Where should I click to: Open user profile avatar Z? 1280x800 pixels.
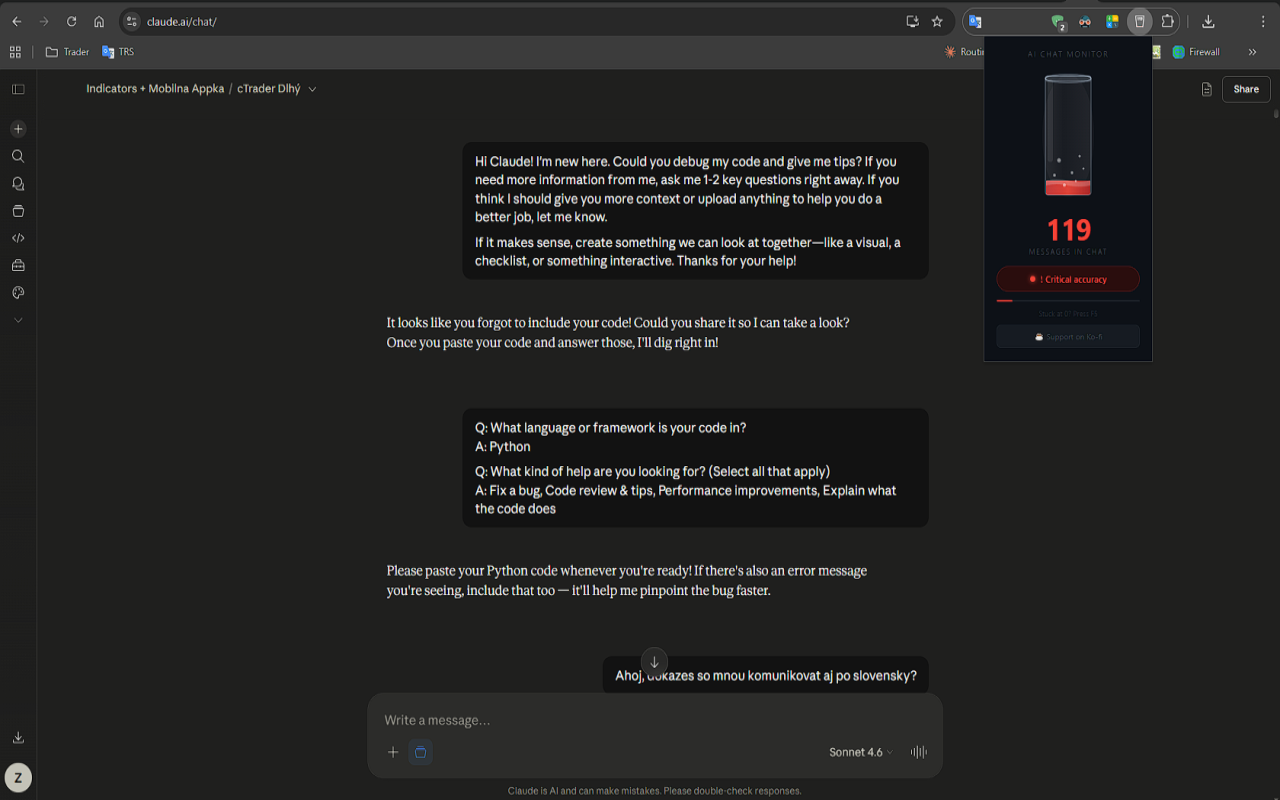[x=18, y=777]
